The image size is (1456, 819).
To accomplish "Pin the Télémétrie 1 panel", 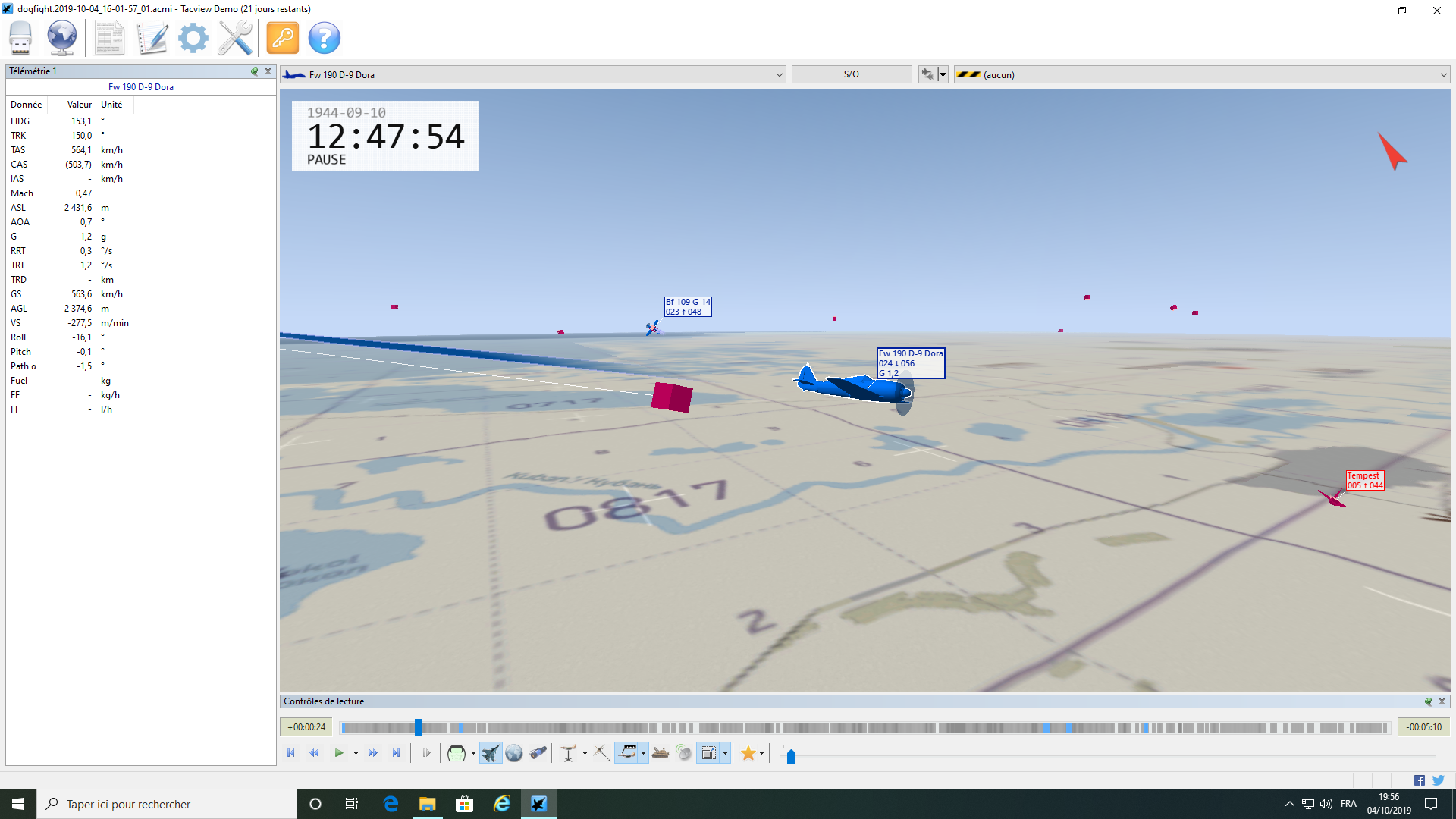I will (255, 71).
